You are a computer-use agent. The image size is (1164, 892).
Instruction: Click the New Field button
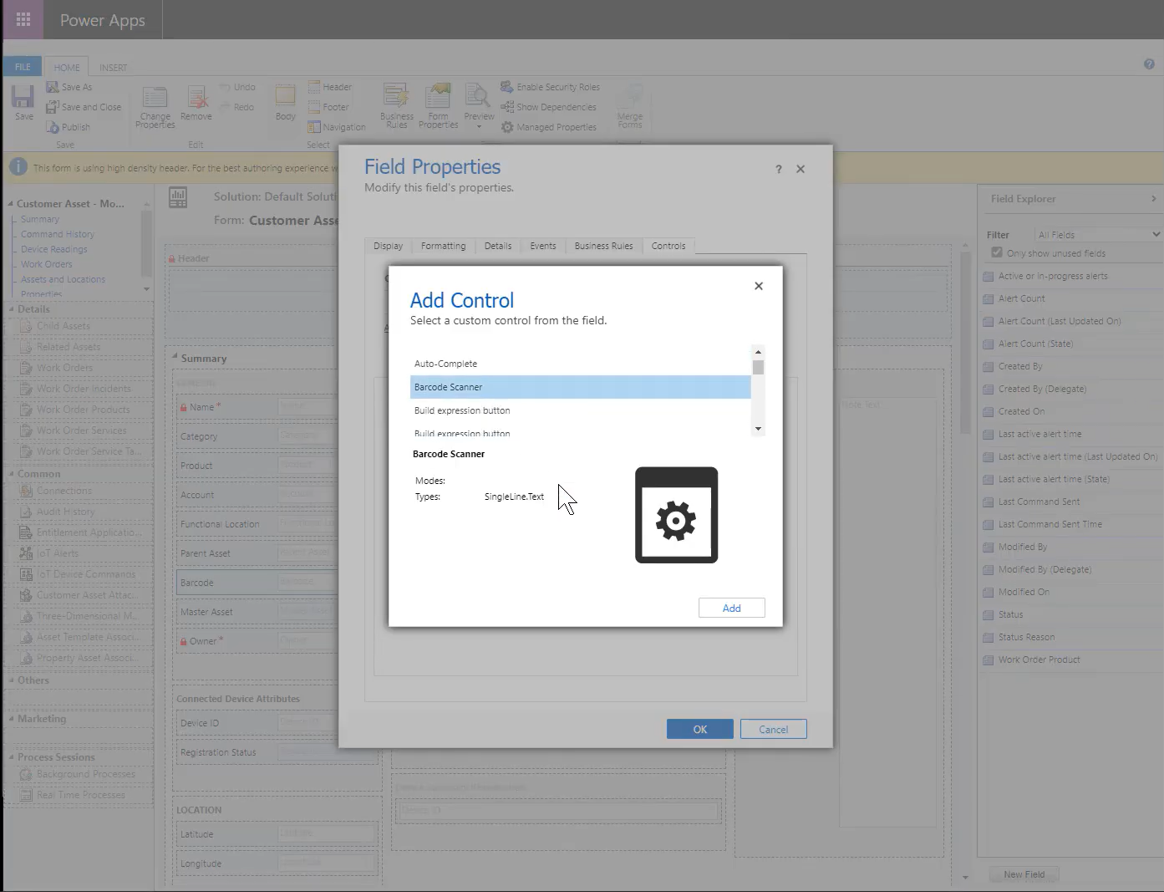tap(1024, 874)
